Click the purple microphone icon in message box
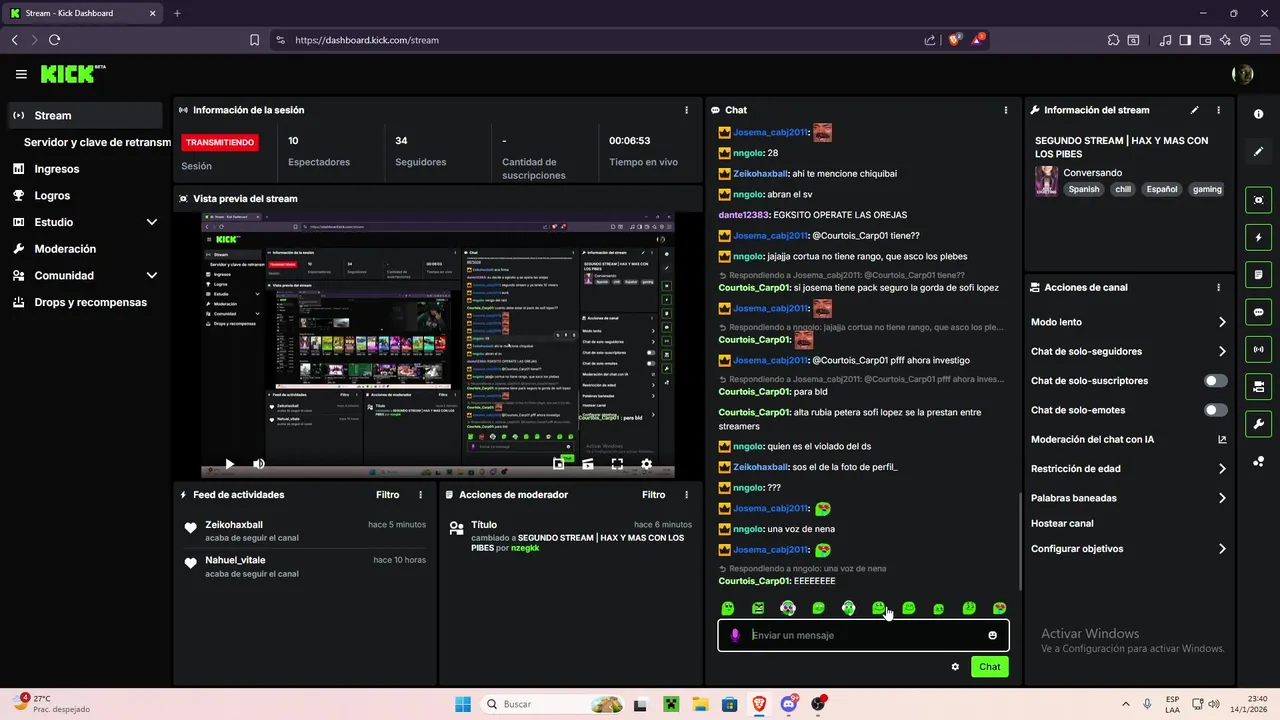The height and width of the screenshot is (720, 1280). pyautogui.click(x=735, y=635)
